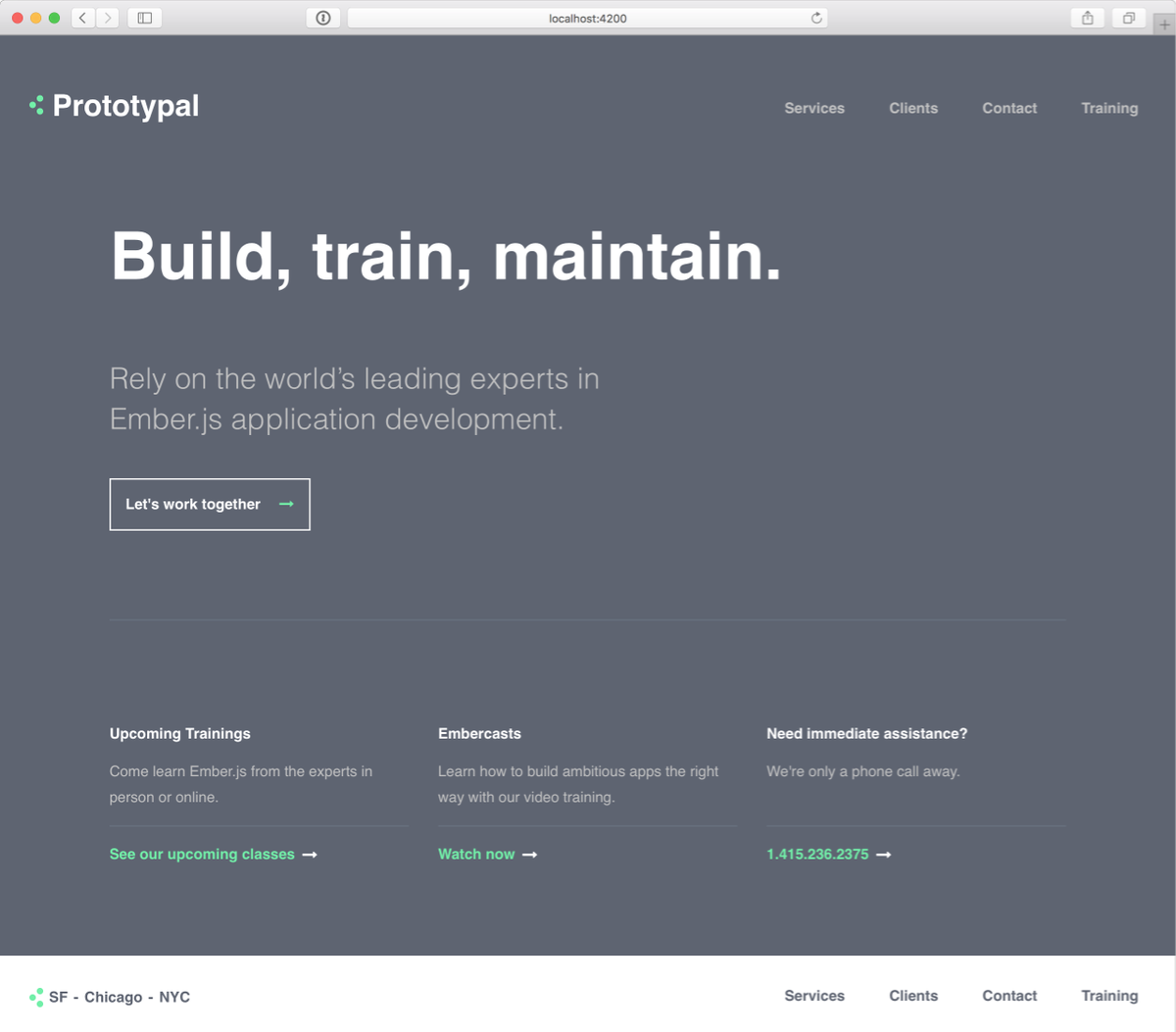Click the Prototypal logo icon in the header
Image resolution: width=1176 pixels, height=1032 pixels.
click(x=37, y=104)
